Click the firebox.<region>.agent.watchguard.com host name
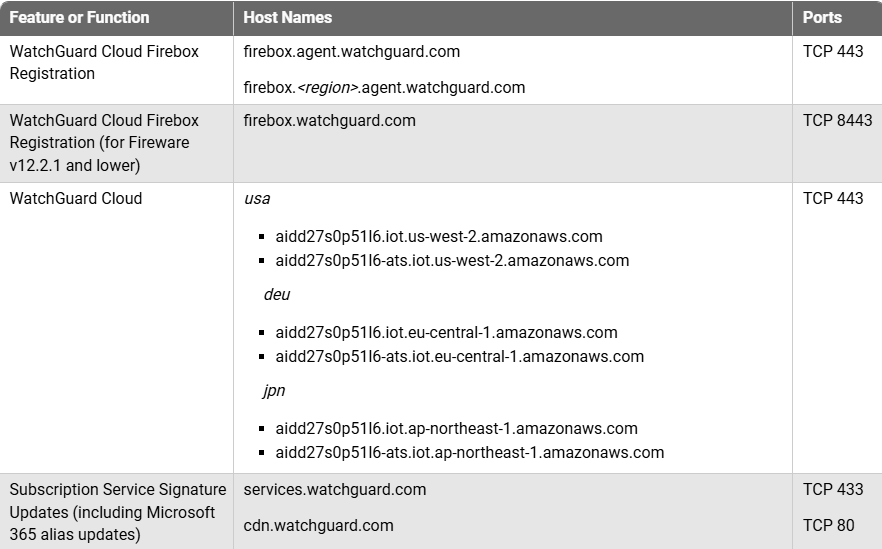Image resolution: width=882 pixels, height=549 pixels. tap(384, 87)
